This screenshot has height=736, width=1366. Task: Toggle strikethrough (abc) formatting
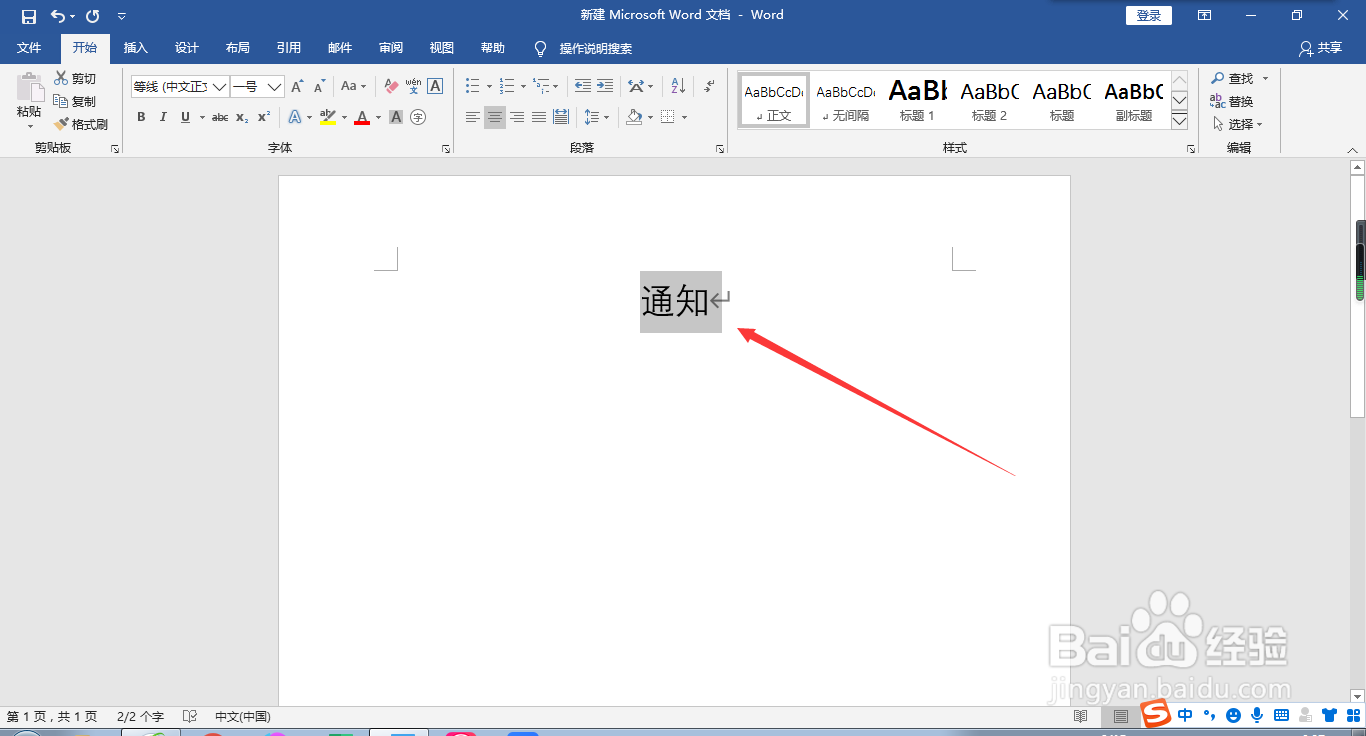click(220, 117)
